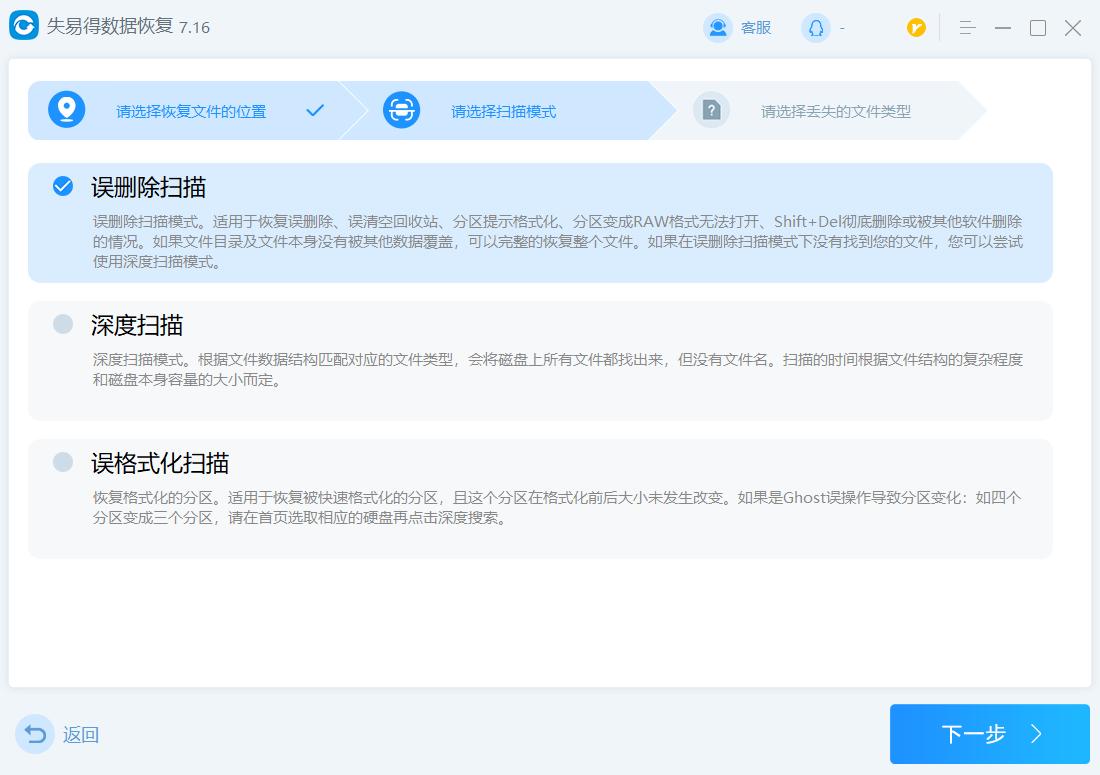
Task: Click the circular return arrow icon at bottom left
Action: click(x=35, y=734)
